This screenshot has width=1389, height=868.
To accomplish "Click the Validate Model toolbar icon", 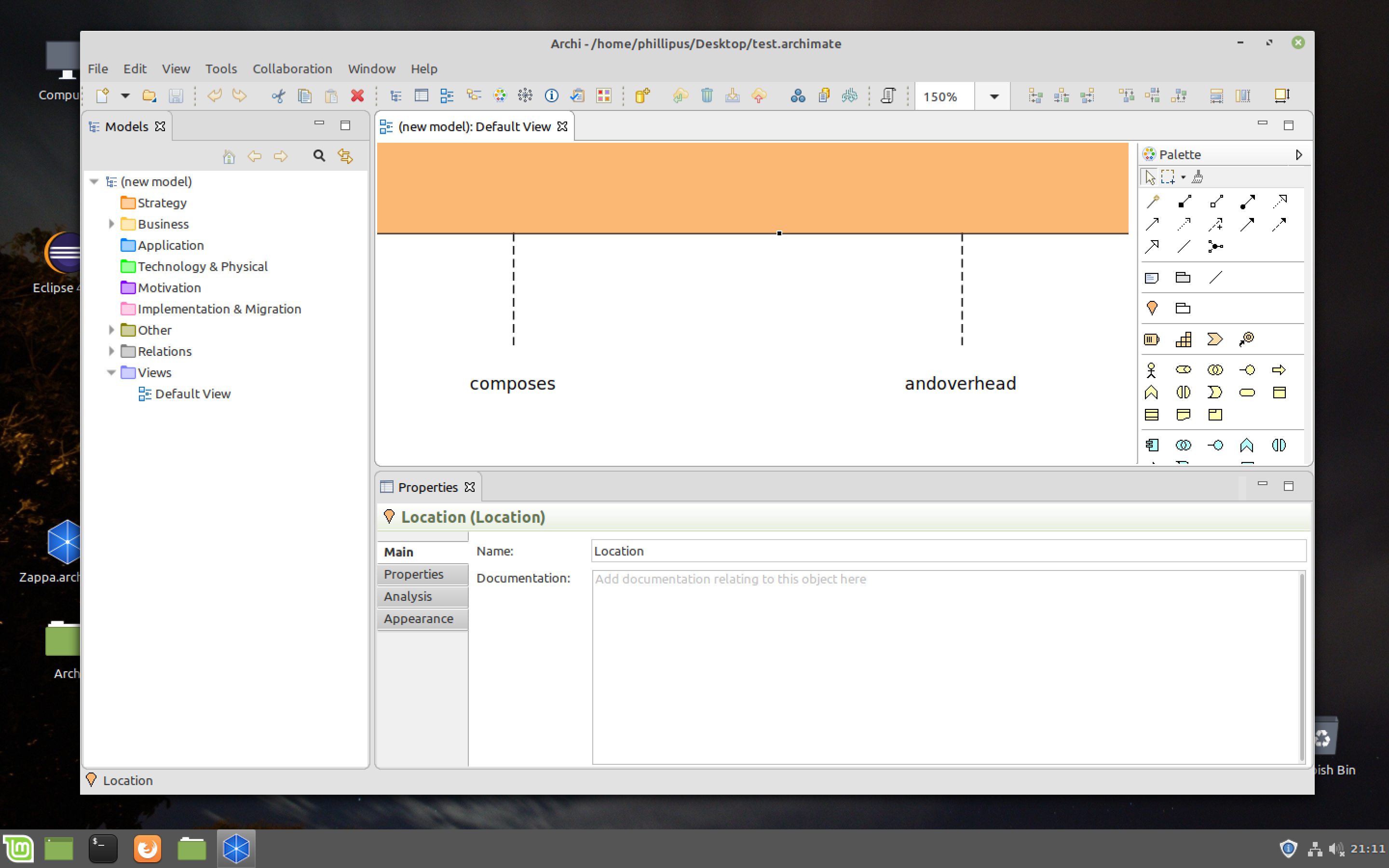I will [578, 95].
